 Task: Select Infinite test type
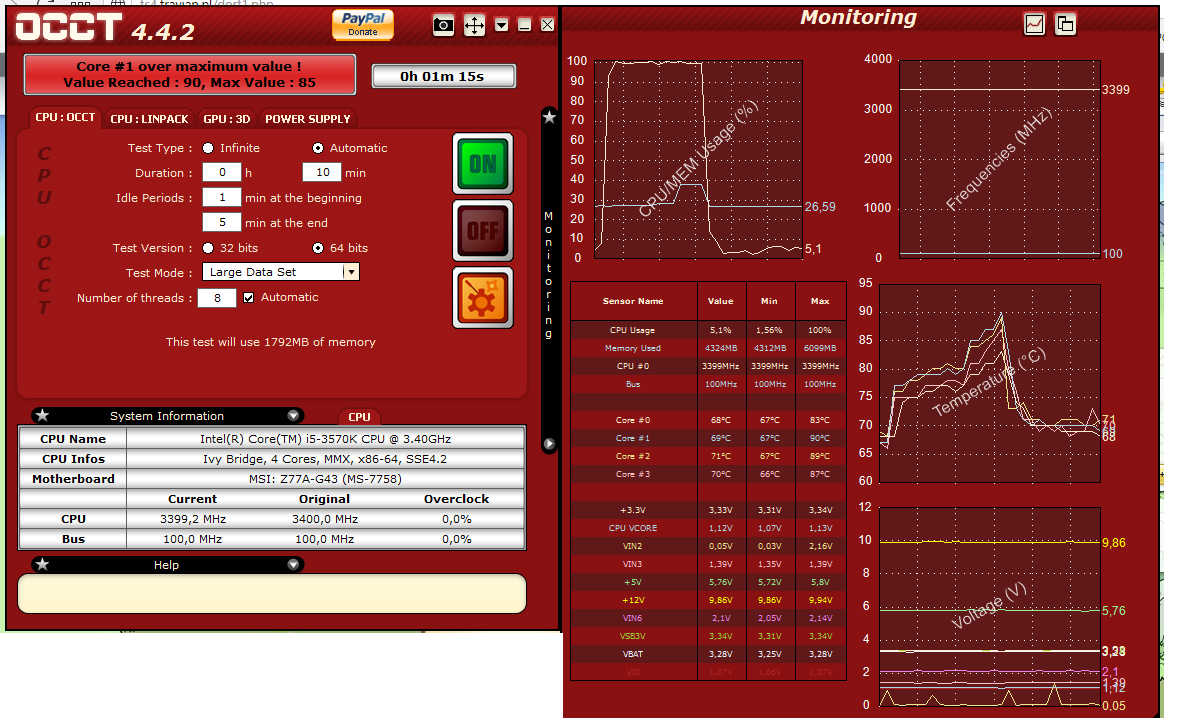[x=208, y=148]
